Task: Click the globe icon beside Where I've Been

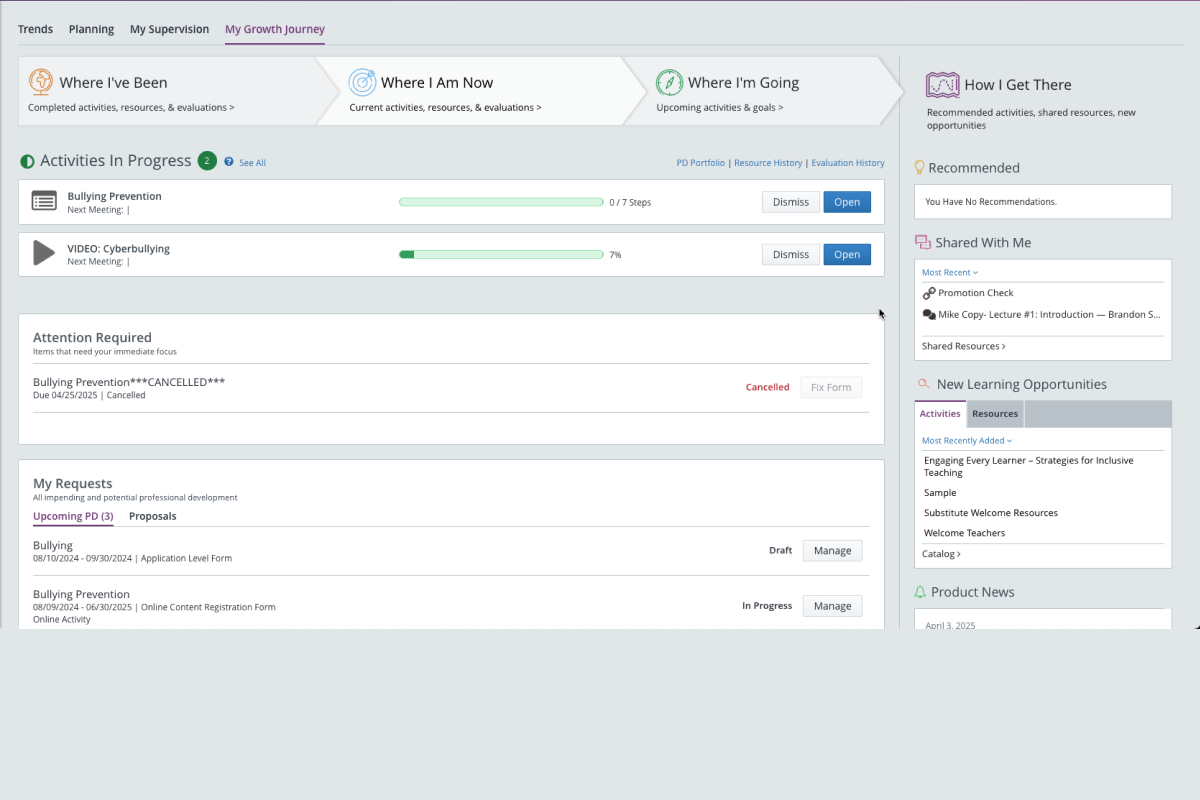Action: pos(41,82)
